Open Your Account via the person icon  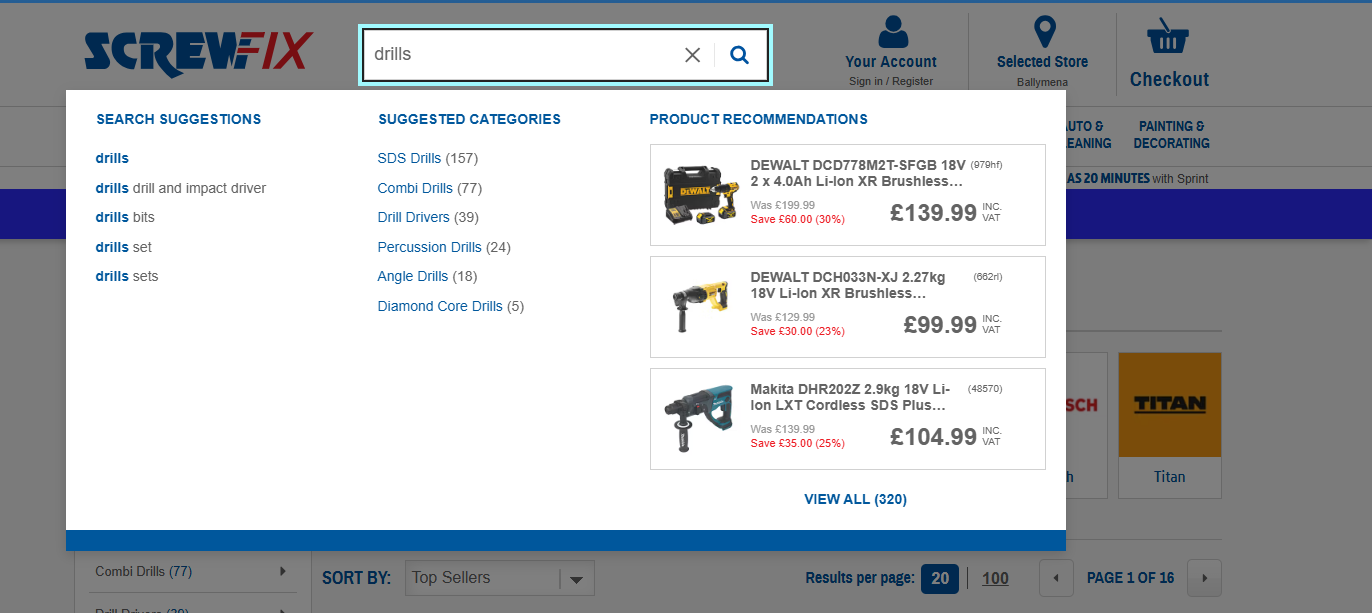tap(890, 31)
